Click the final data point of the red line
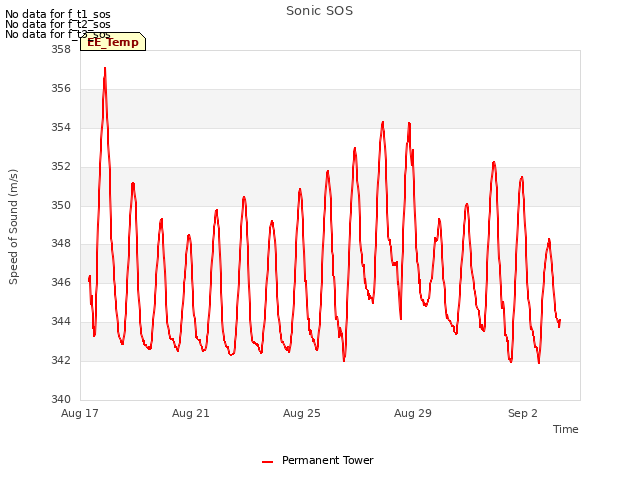 560,321
